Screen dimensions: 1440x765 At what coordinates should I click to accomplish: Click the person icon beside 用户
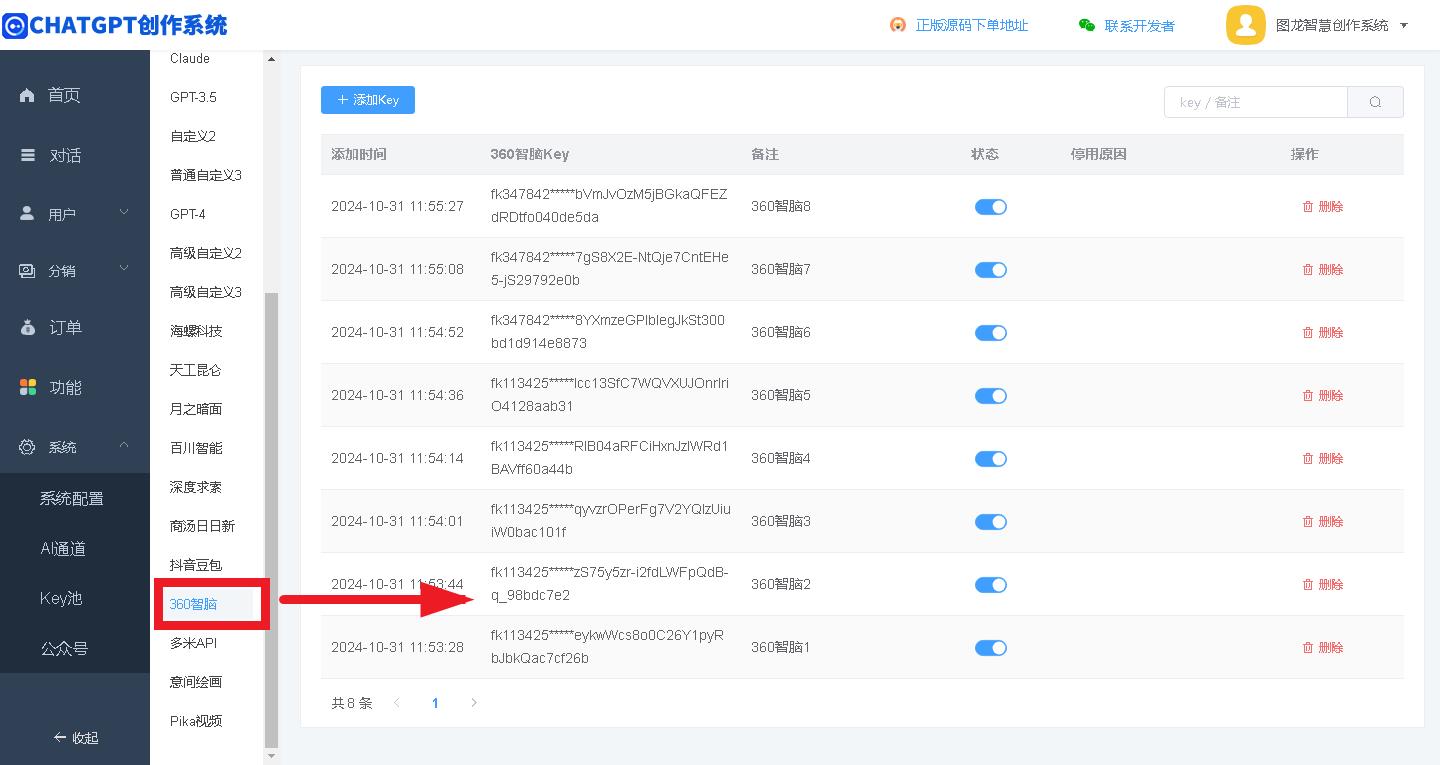(28, 214)
